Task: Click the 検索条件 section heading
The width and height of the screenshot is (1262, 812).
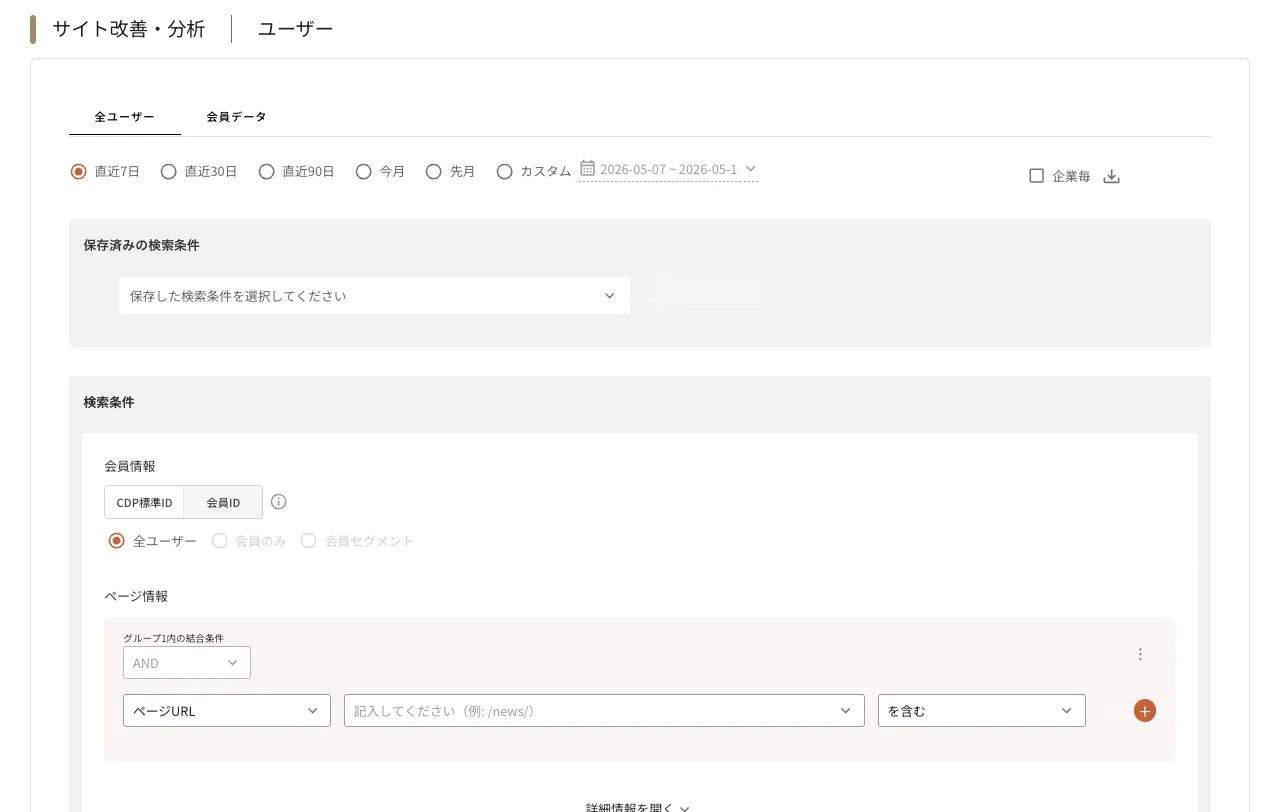Action: [109, 402]
